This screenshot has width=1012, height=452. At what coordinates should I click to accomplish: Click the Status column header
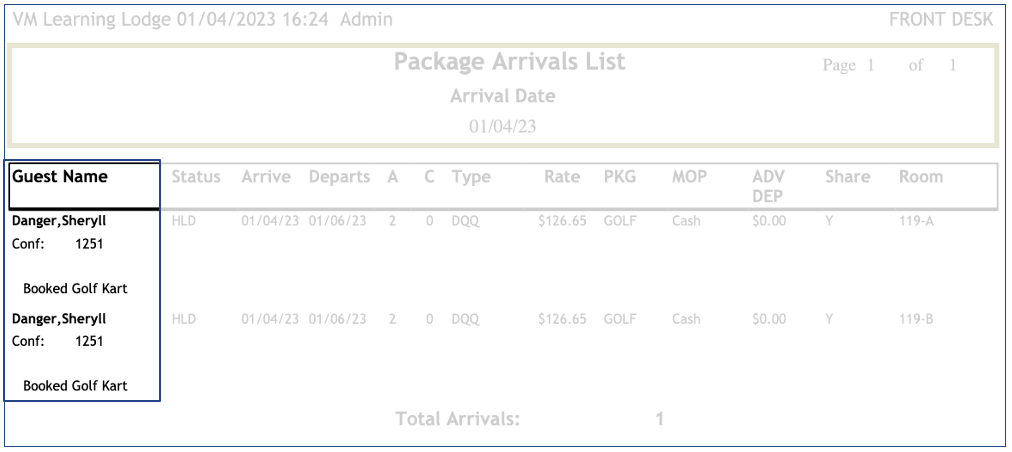196,177
